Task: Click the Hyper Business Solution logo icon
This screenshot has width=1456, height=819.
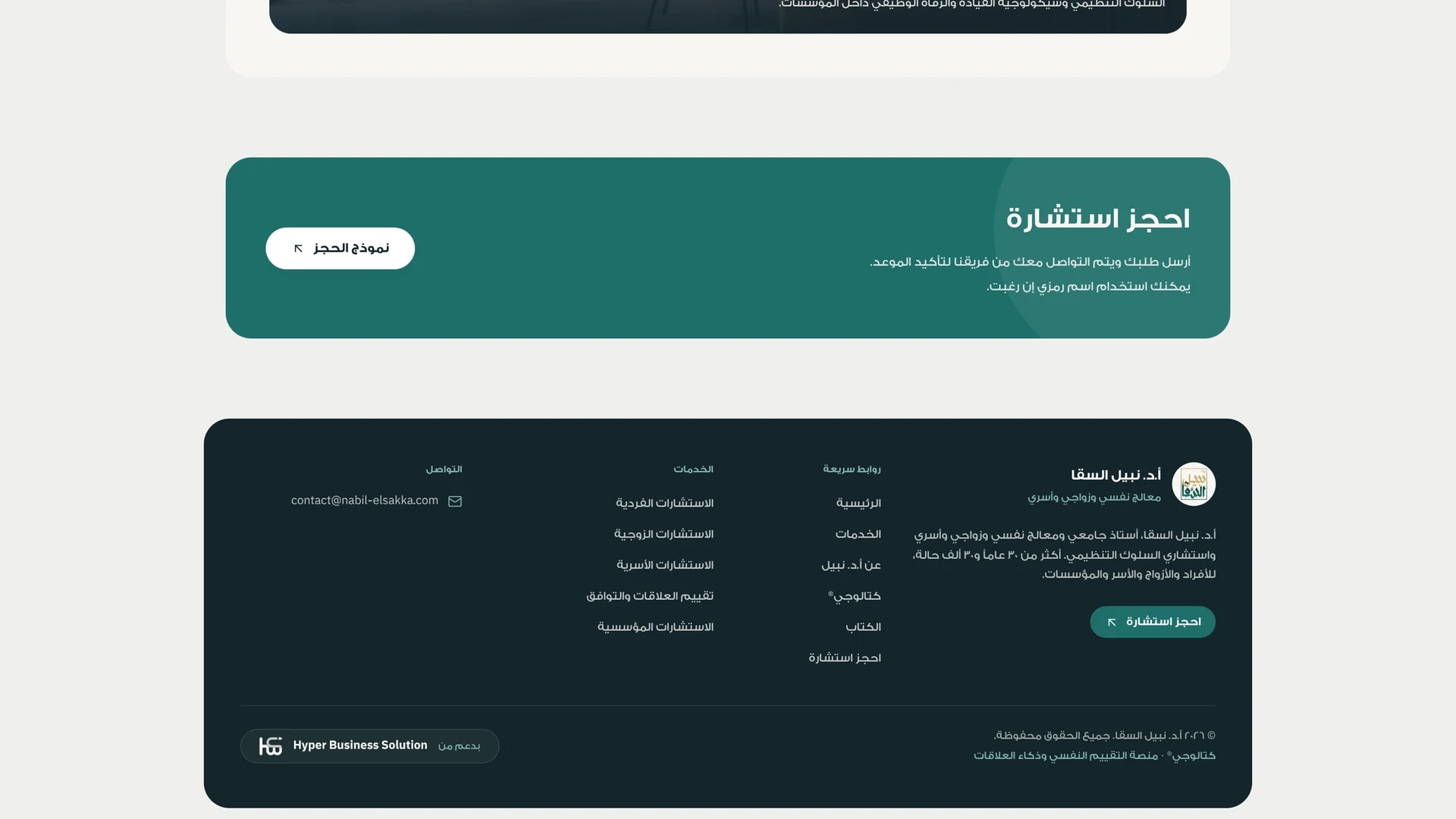Action: [270, 746]
